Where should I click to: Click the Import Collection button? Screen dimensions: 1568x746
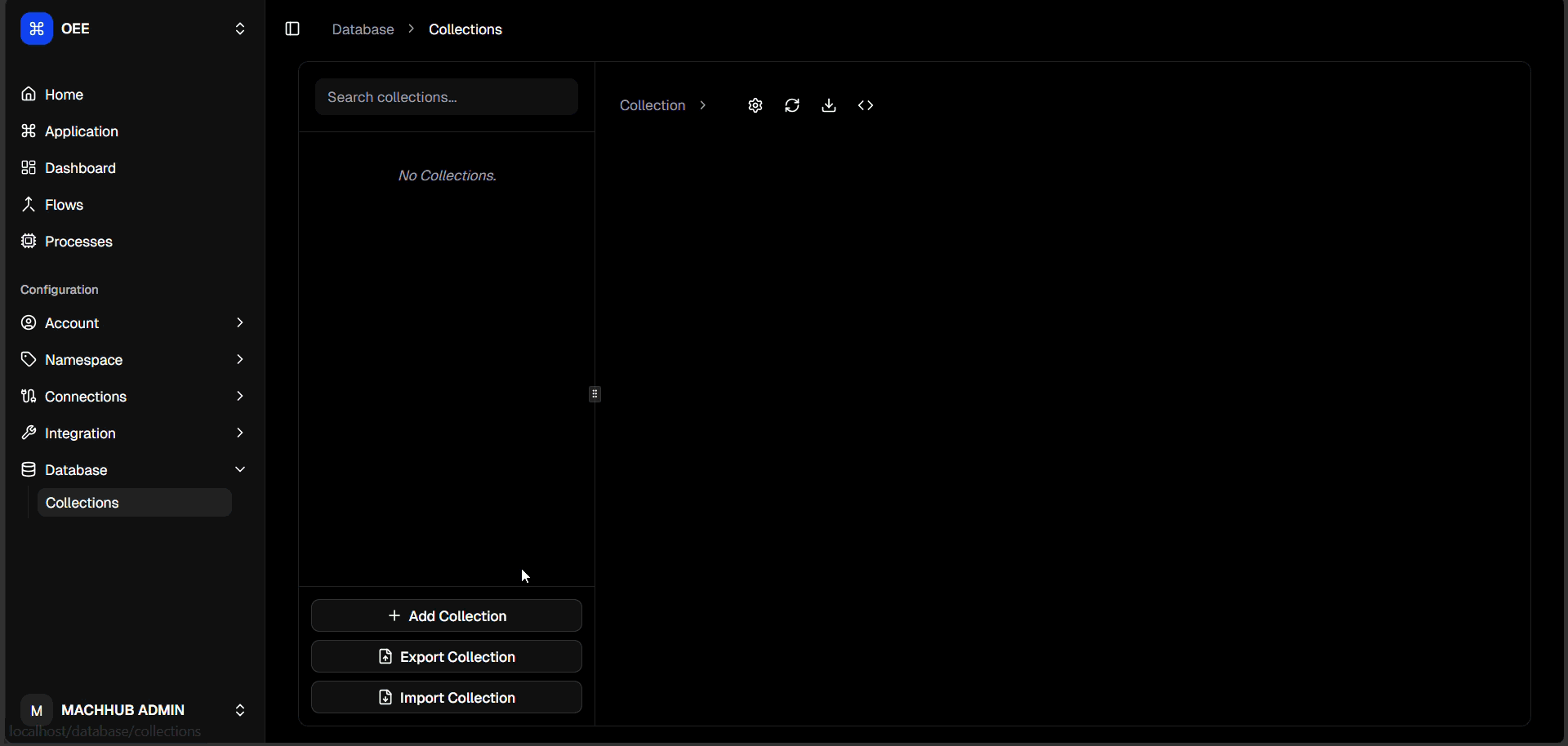pos(447,698)
